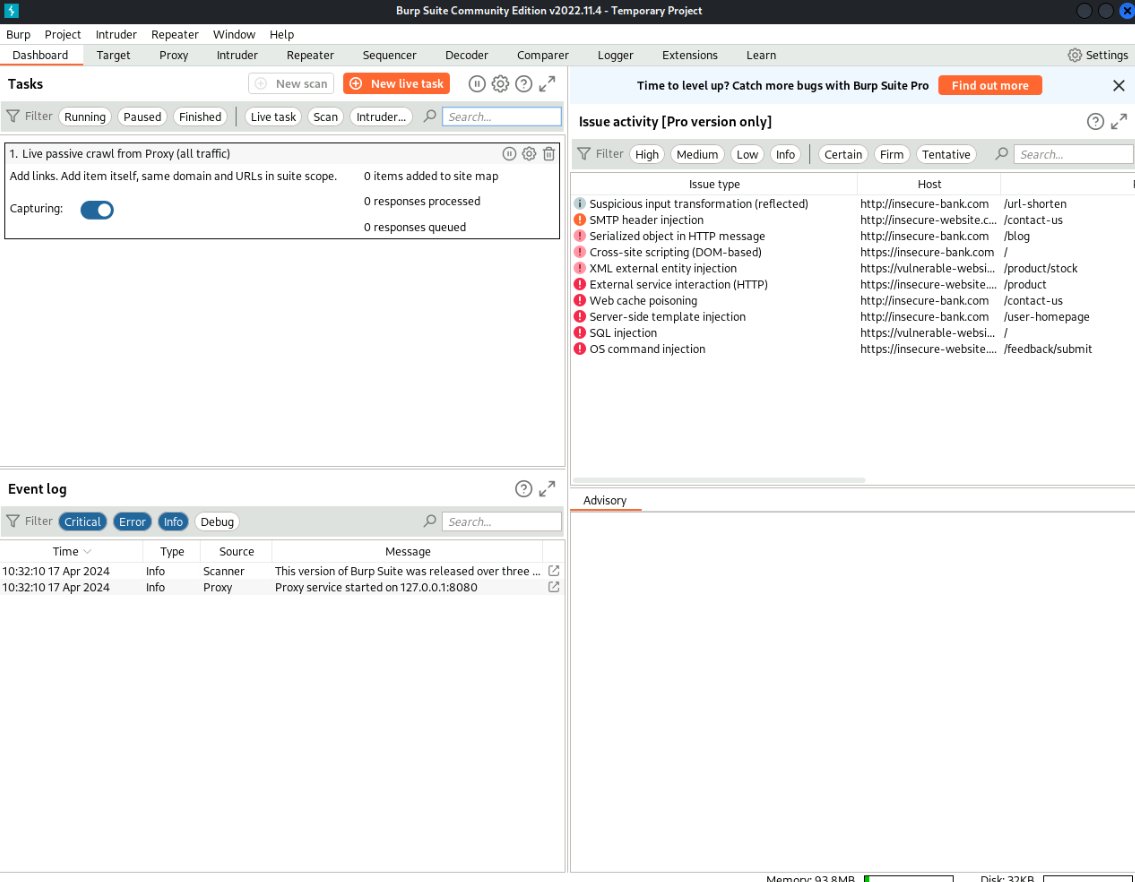1135x882 pixels.
Task: Toggle the Info event log filter
Action: [x=173, y=521]
